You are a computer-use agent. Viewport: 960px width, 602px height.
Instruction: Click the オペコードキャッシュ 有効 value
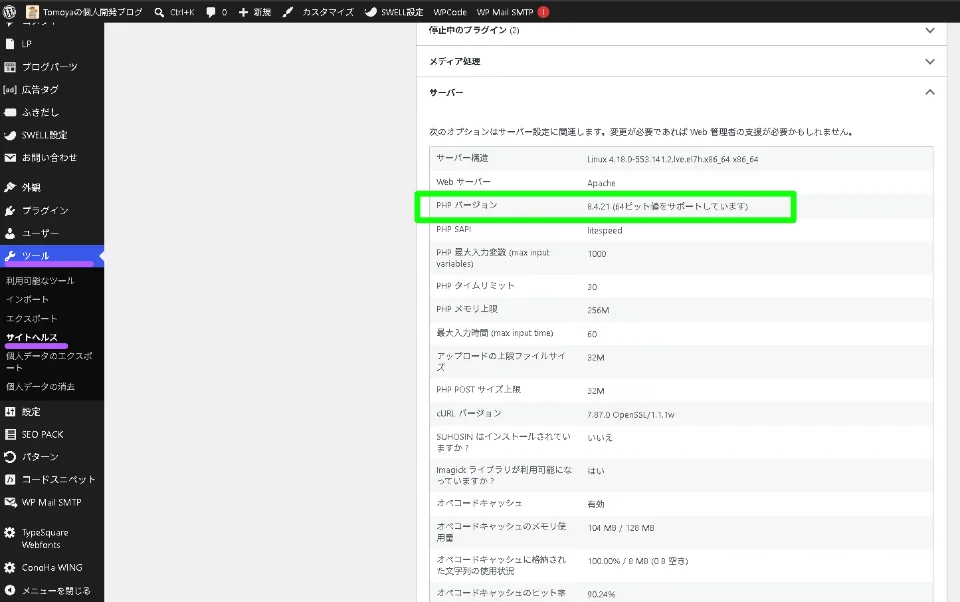[596, 504]
